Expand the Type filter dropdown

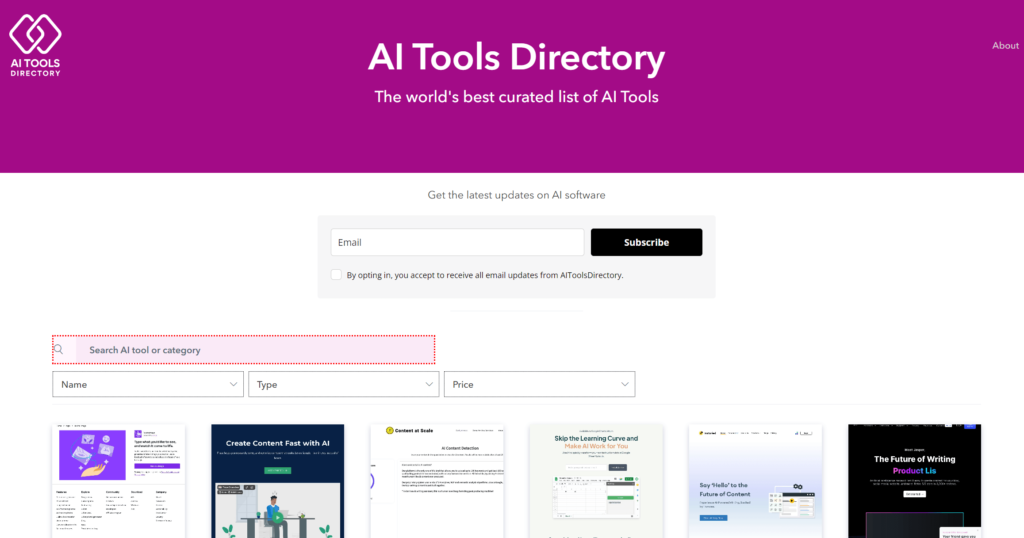[x=344, y=385]
